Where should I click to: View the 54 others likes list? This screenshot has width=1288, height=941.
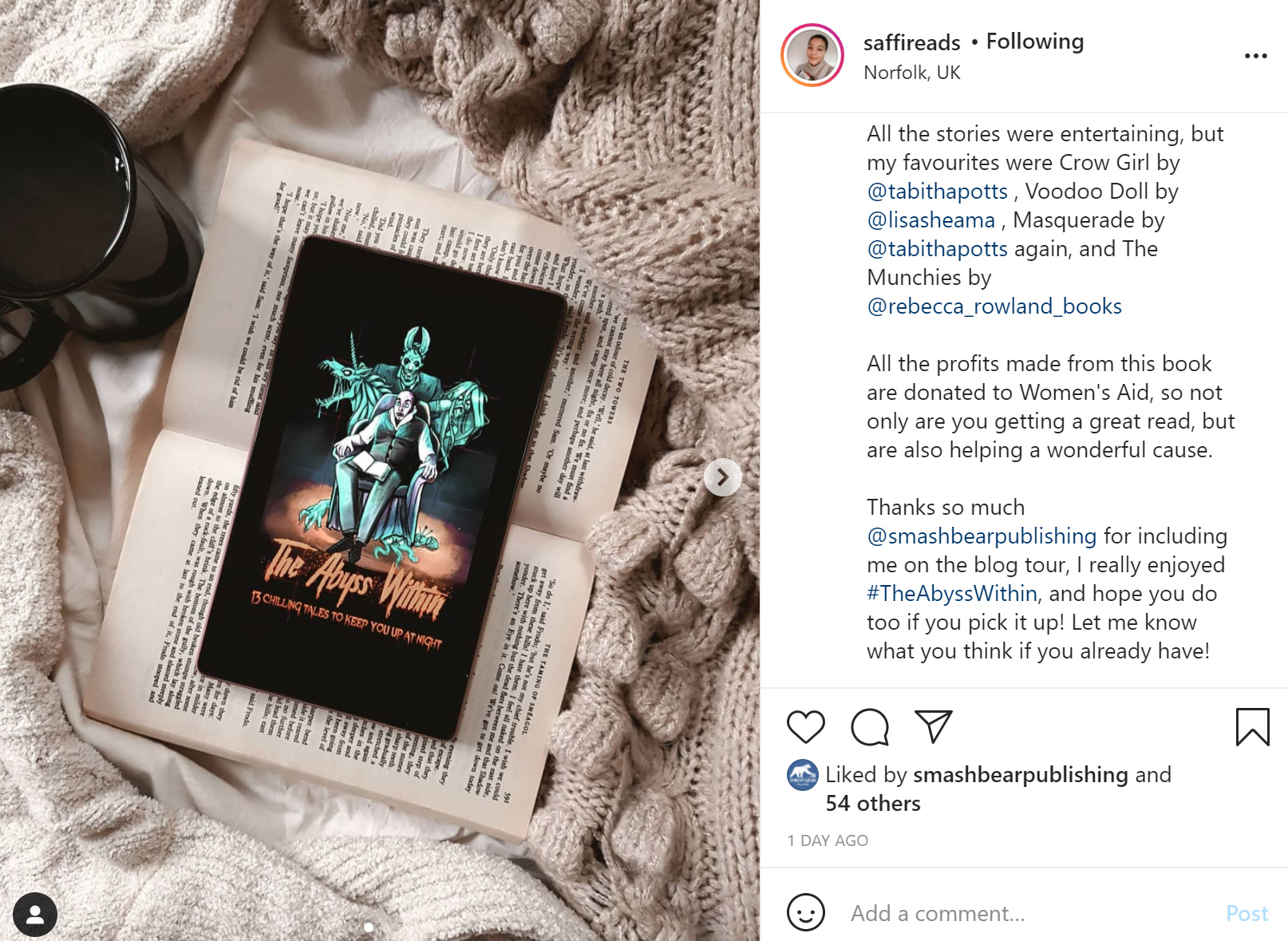(872, 804)
